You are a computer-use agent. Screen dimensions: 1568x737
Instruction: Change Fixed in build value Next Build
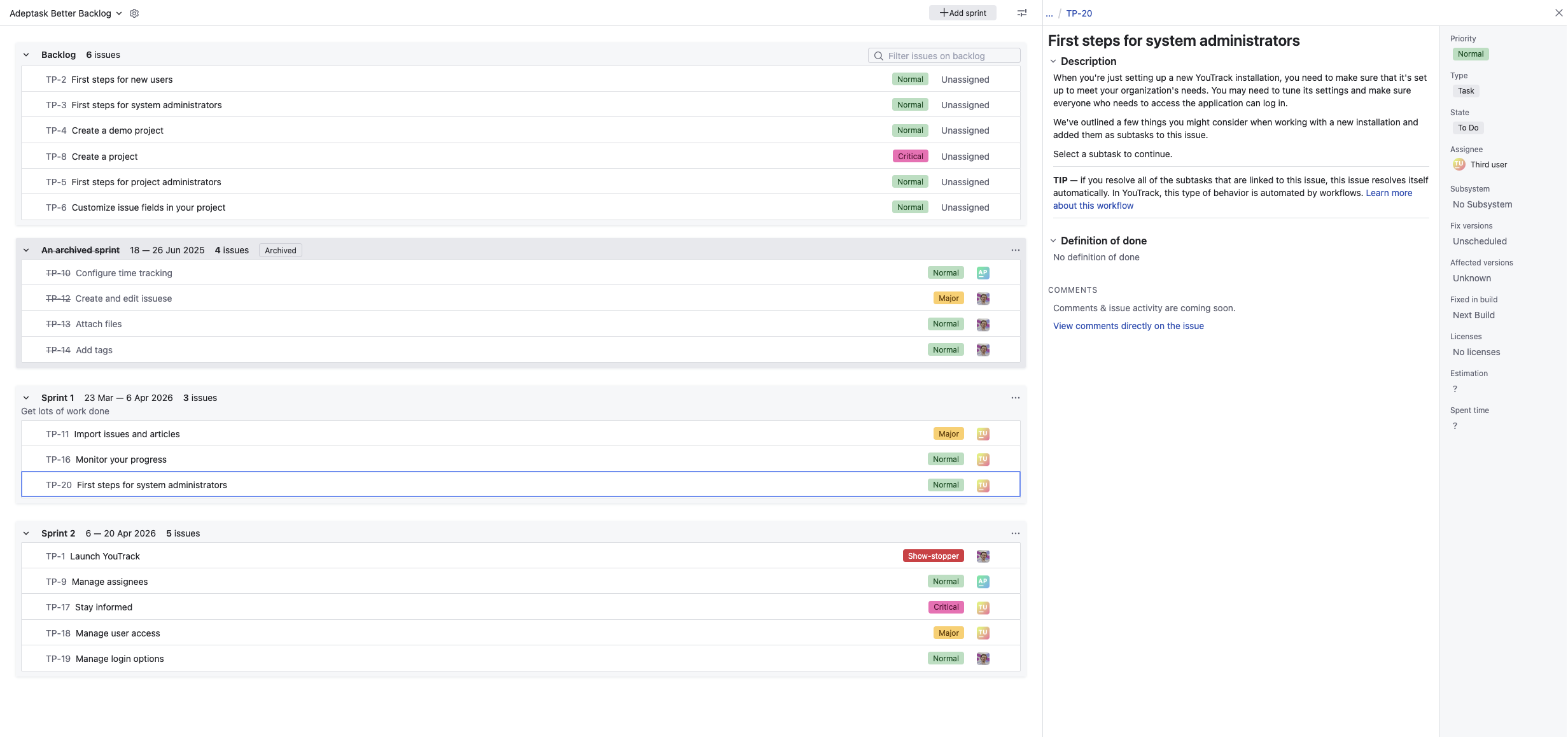[1474, 315]
